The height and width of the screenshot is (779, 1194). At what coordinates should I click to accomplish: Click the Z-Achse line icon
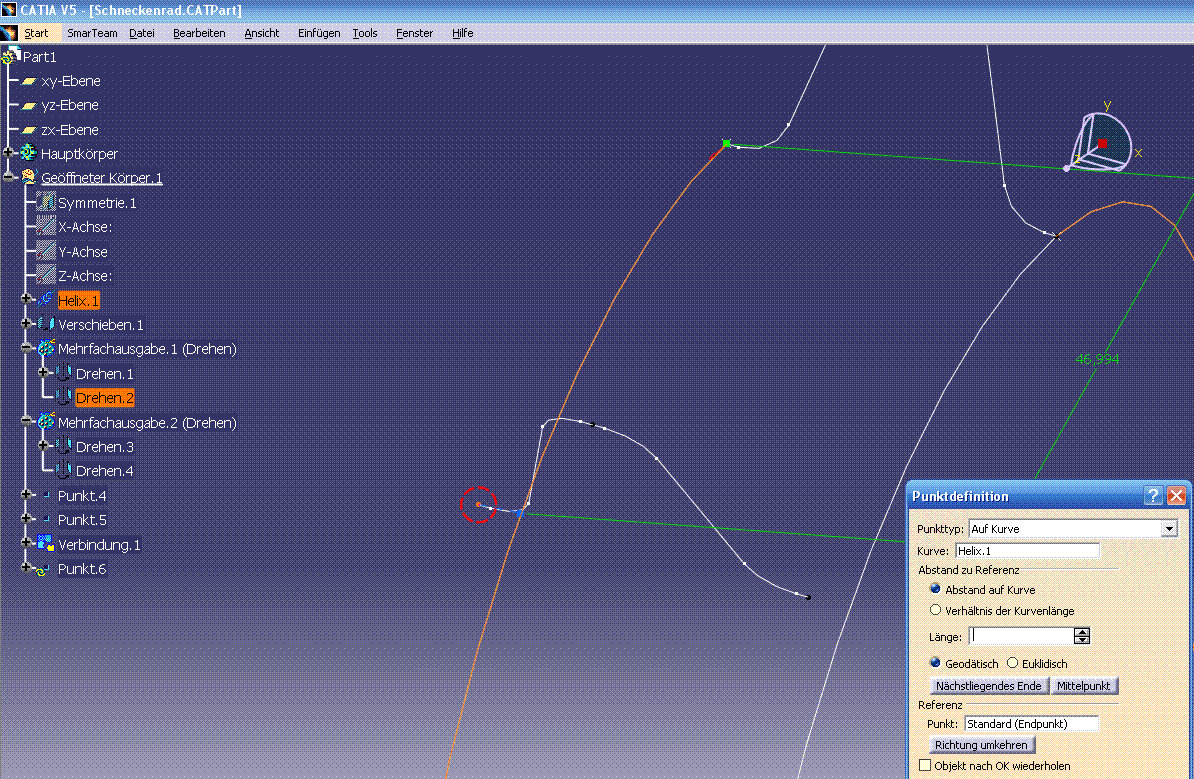click(x=46, y=275)
